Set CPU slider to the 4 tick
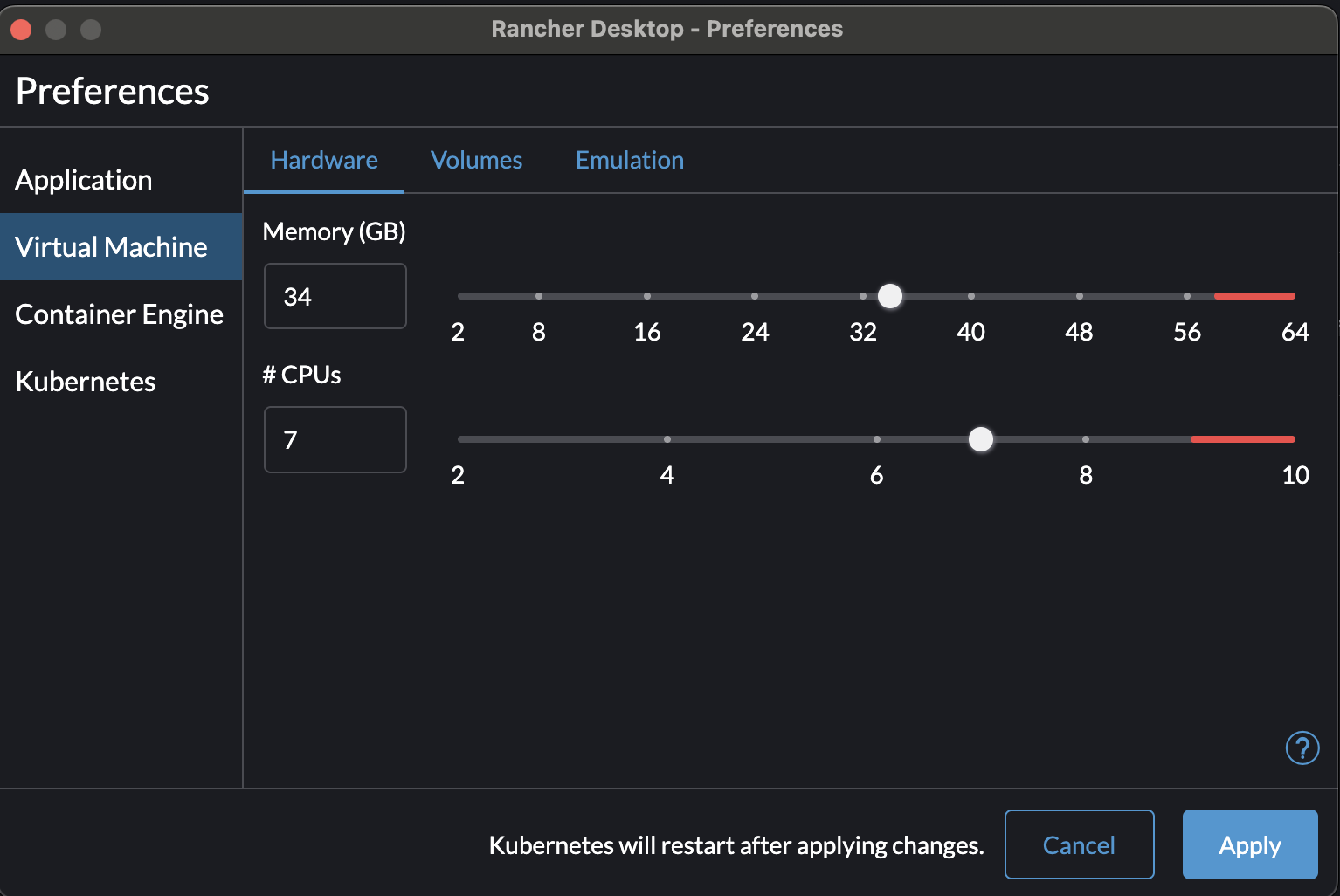Viewport: 1340px width, 896px height. [667, 439]
